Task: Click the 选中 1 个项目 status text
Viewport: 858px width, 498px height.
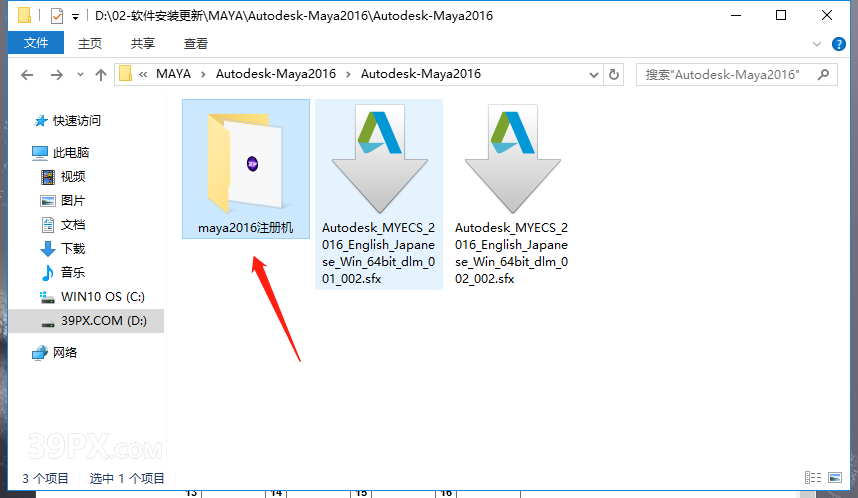Action: [127, 478]
